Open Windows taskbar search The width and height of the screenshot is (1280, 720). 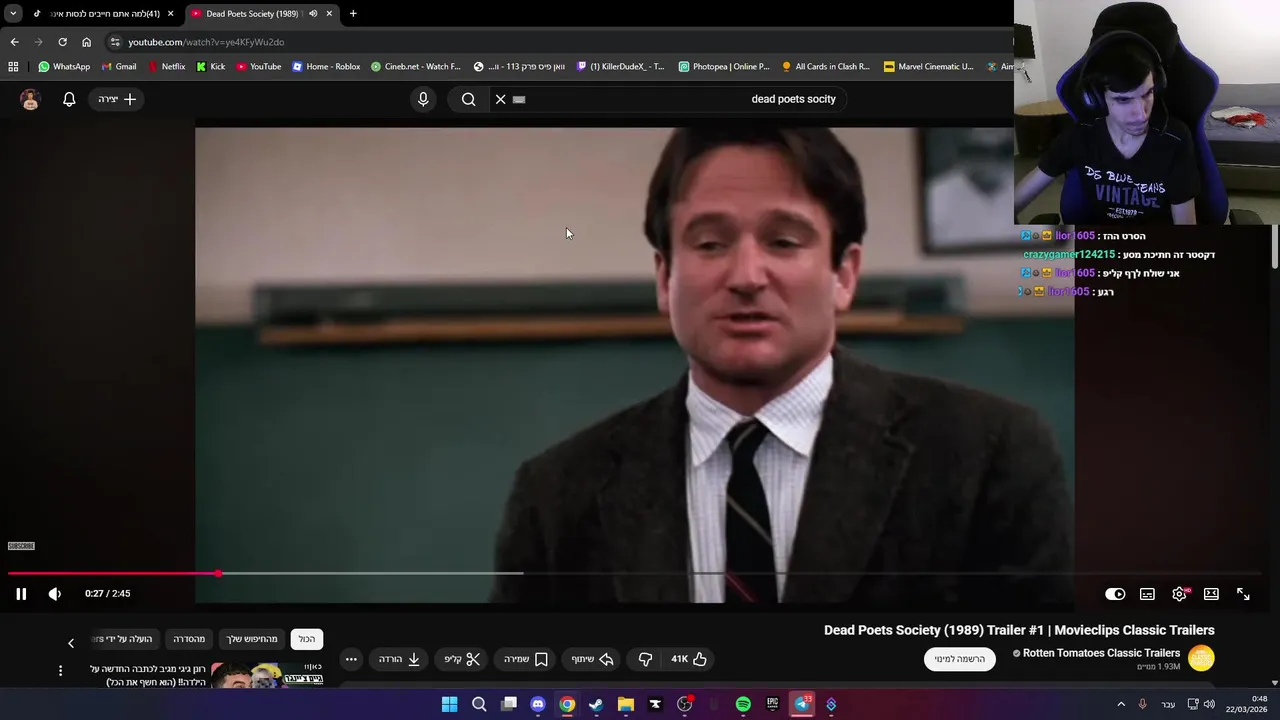[479, 704]
